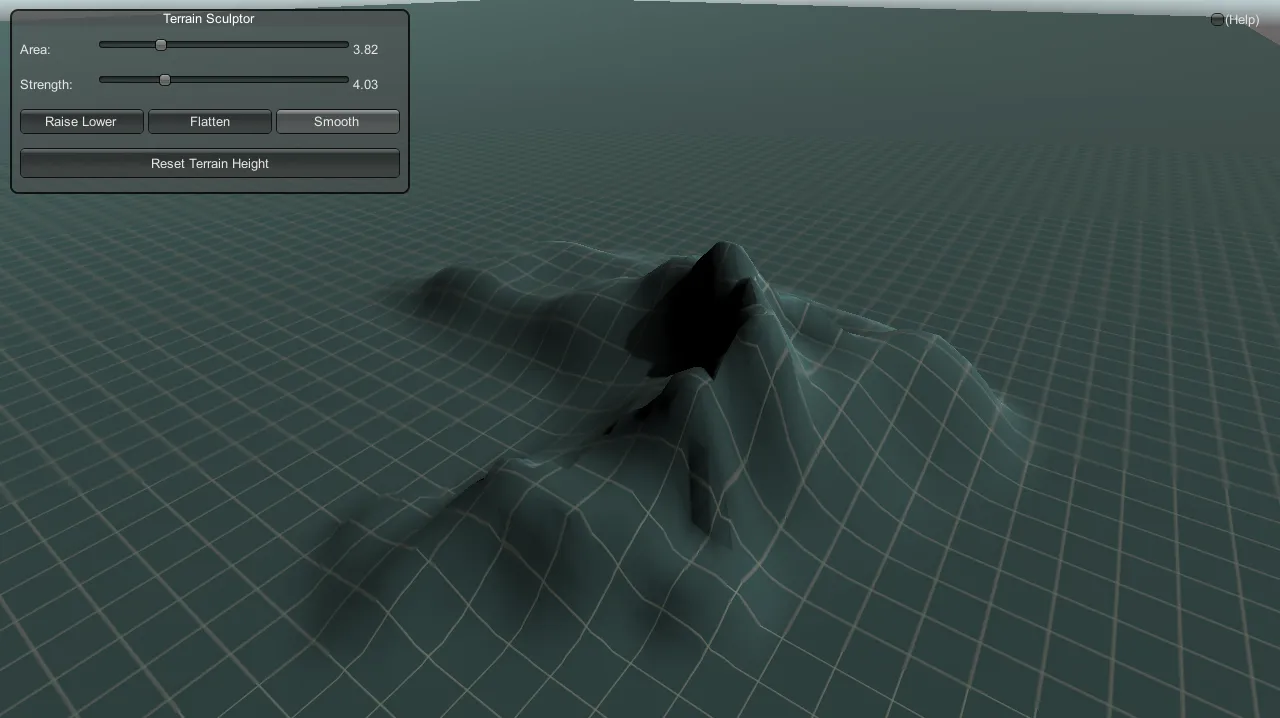Click the Area label text
1280x718 pixels.
point(35,50)
